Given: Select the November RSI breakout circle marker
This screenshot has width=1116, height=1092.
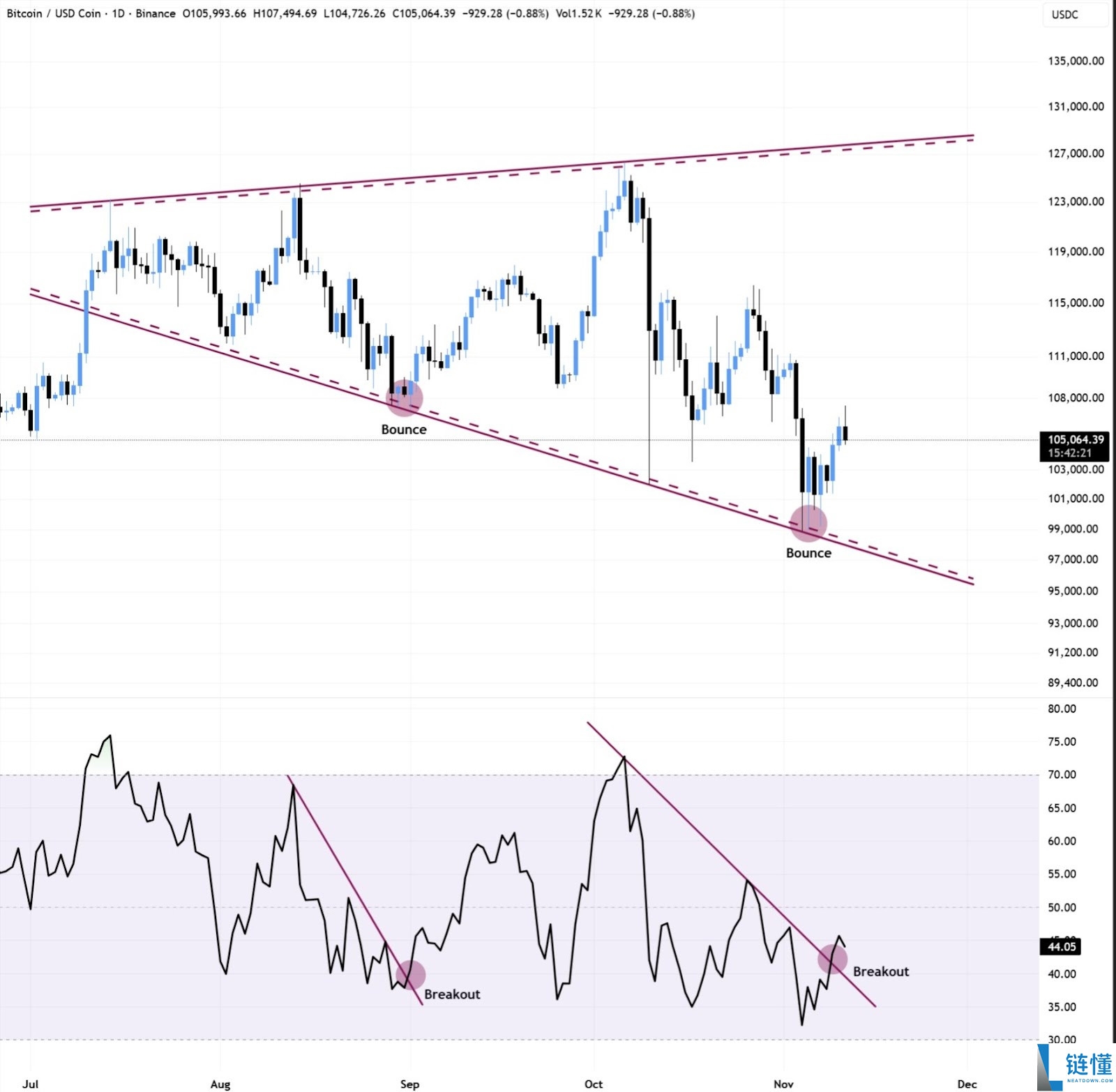Looking at the screenshot, I should pos(832,960).
